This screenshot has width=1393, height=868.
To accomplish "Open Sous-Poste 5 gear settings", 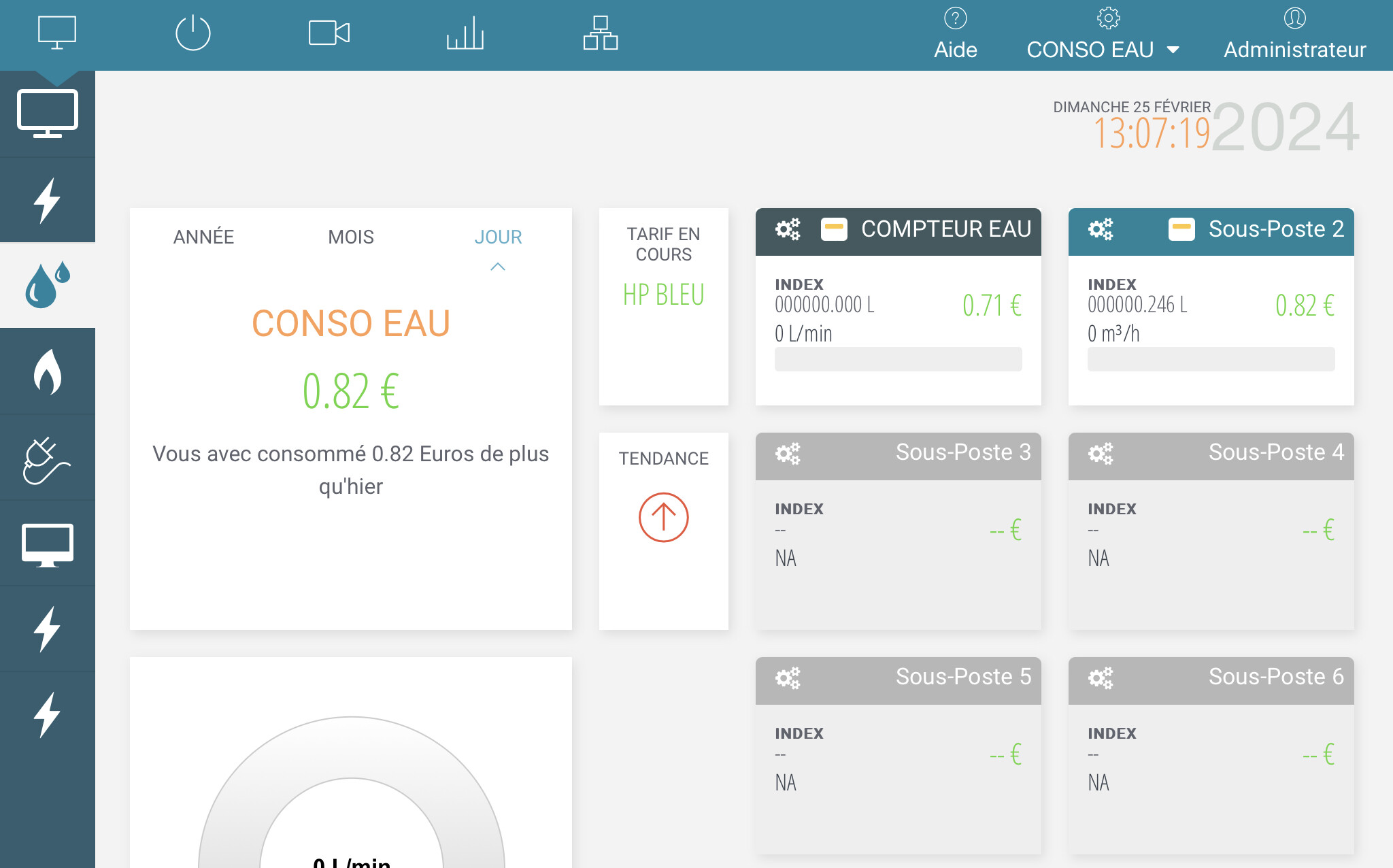I will 788,678.
